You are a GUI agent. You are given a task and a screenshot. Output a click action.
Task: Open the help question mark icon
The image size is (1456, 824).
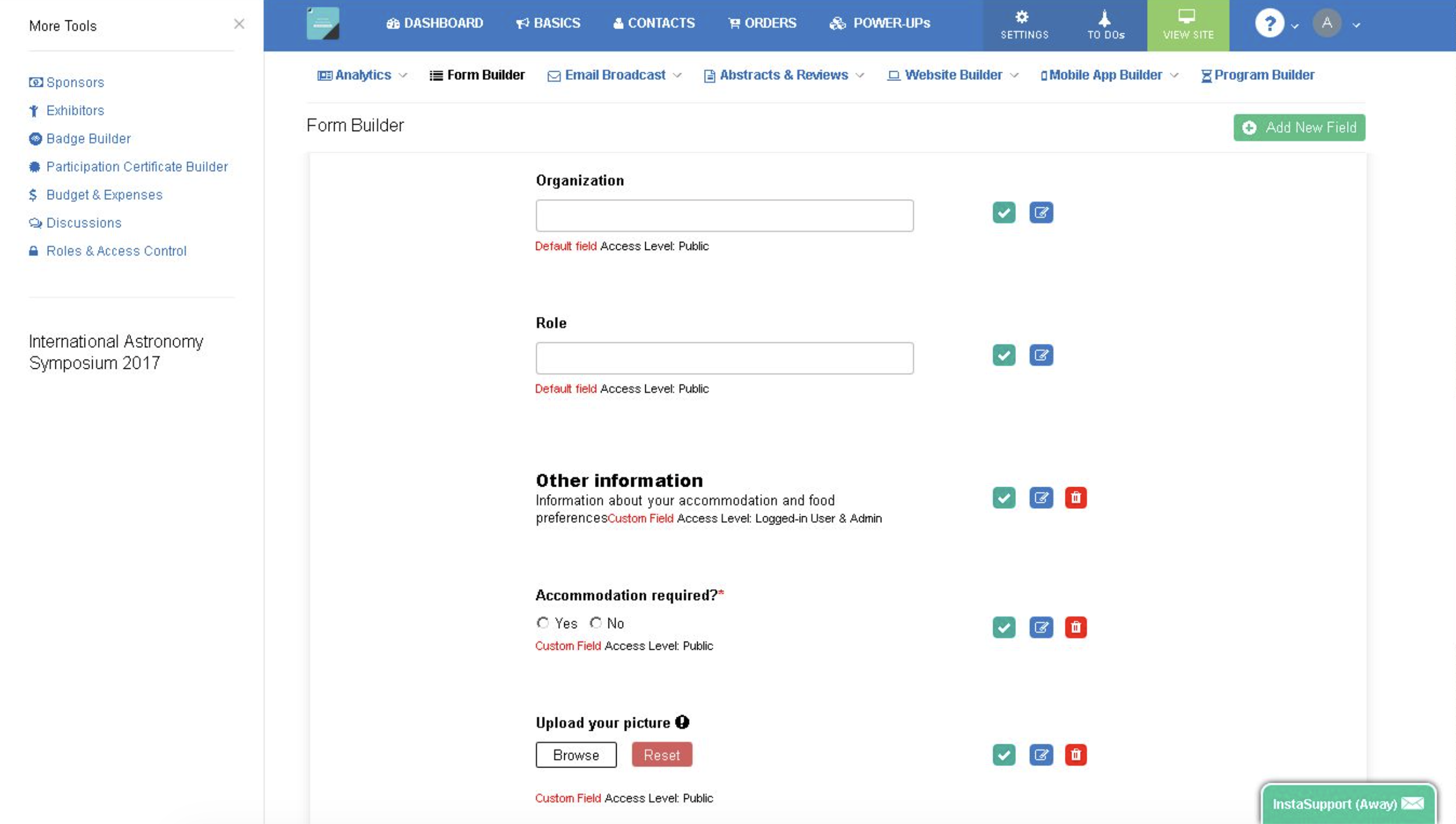tap(1269, 23)
